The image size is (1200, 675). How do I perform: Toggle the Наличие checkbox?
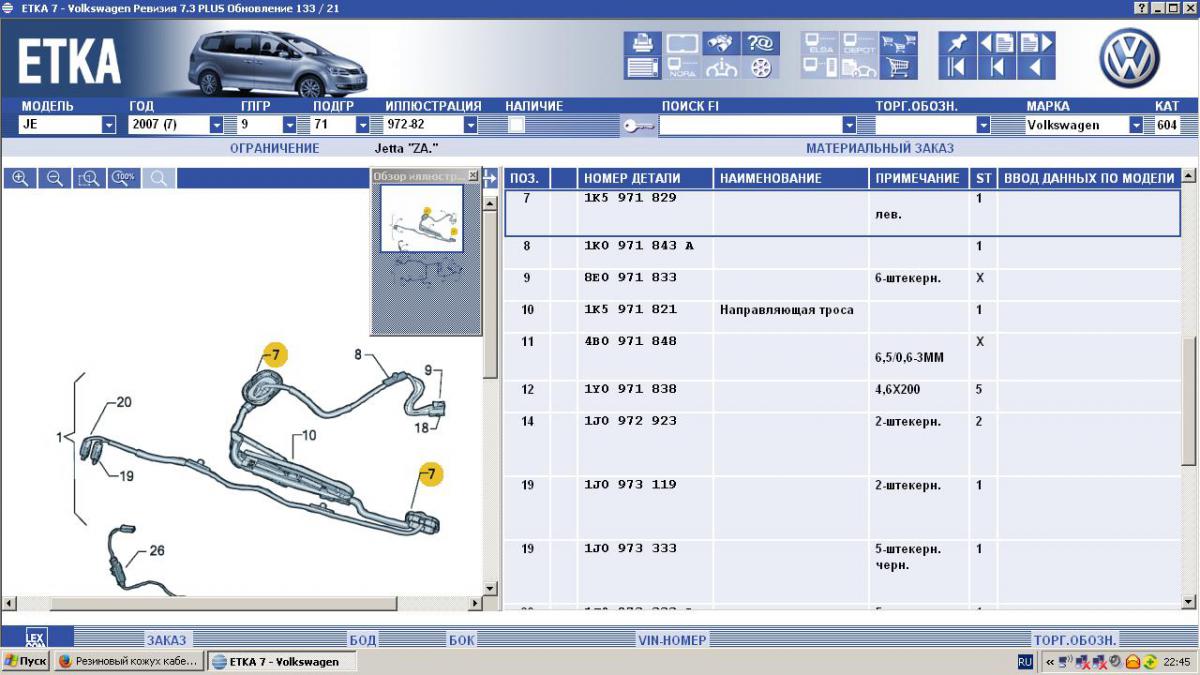click(517, 125)
